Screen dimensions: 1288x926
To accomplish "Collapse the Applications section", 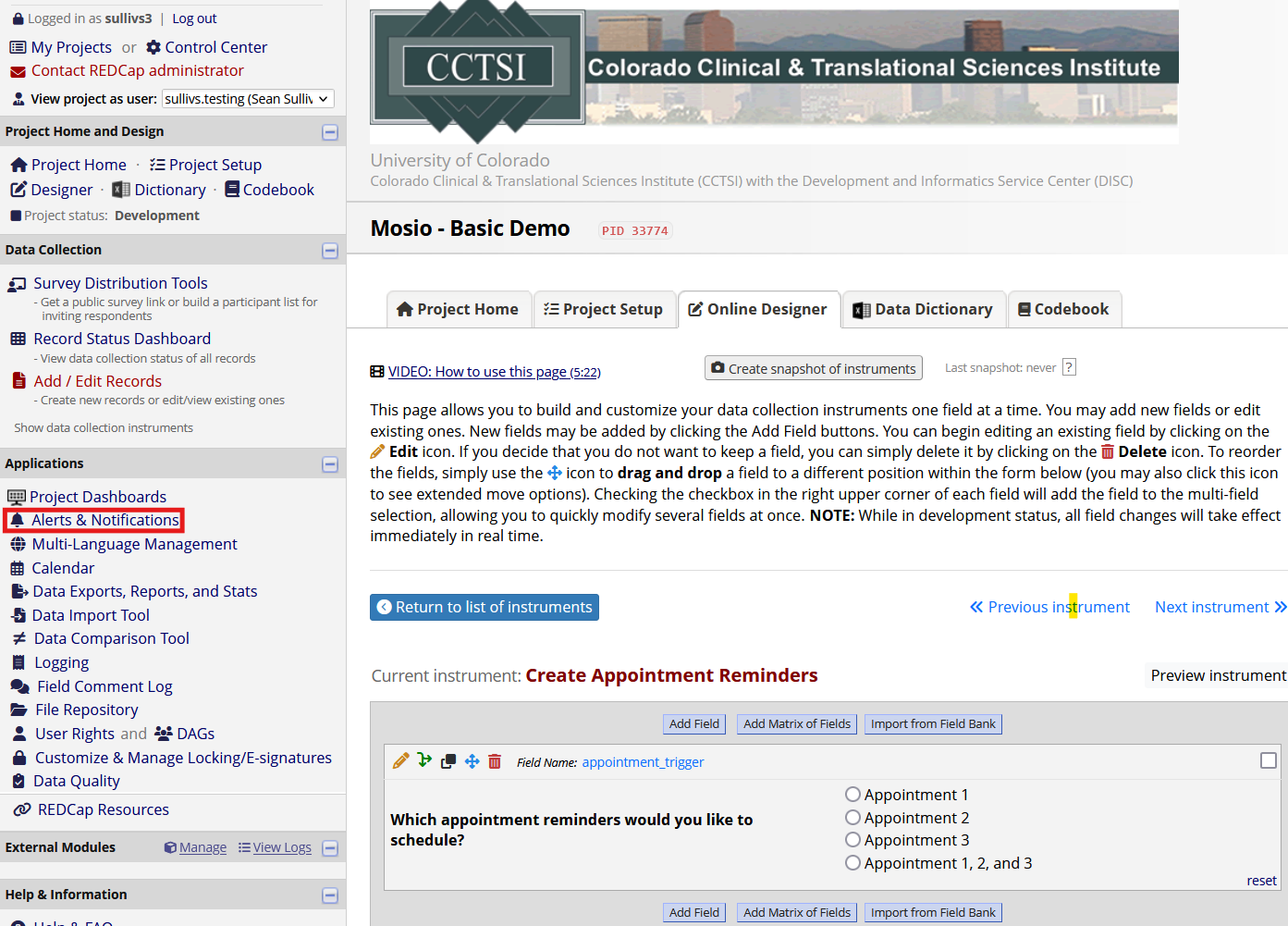I will (x=330, y=464).
